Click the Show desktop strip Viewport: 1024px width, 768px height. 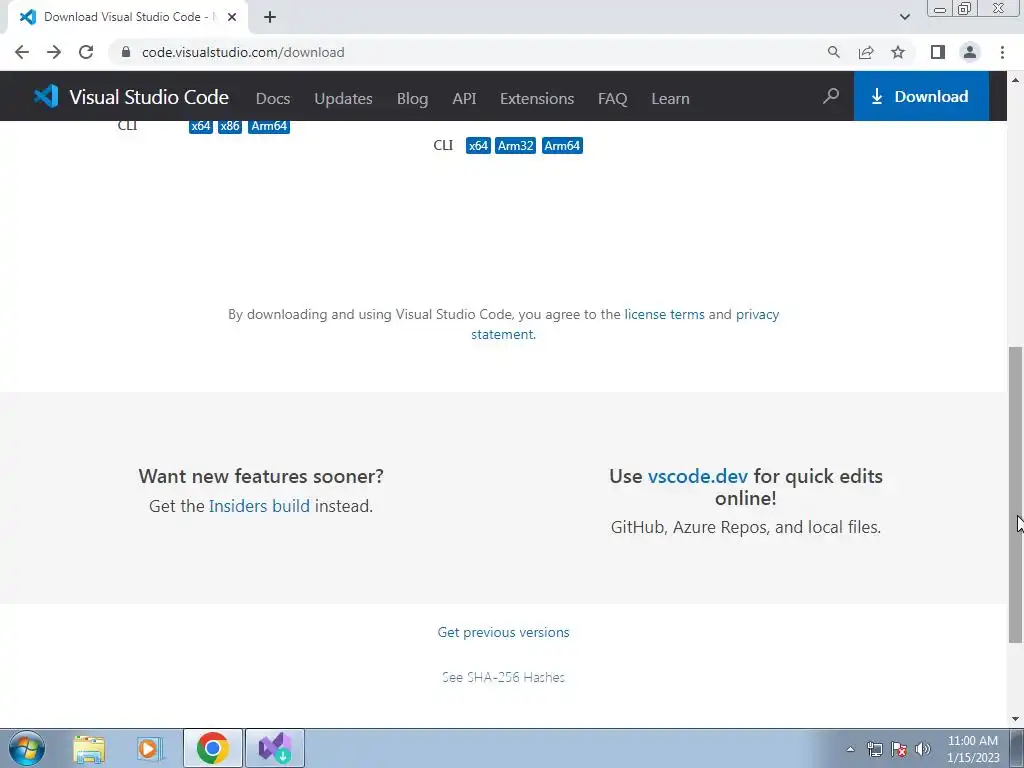pyautogui.click(x=1017, y=748)
